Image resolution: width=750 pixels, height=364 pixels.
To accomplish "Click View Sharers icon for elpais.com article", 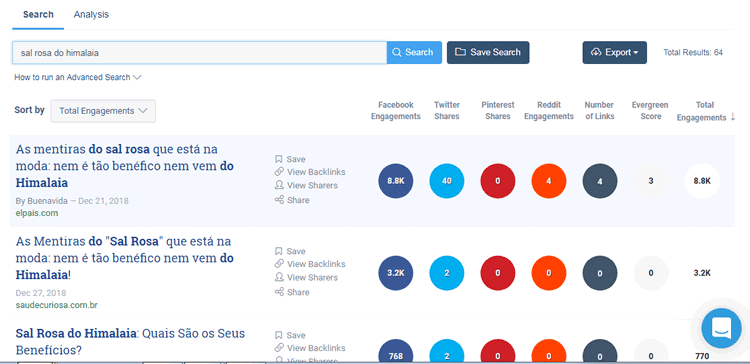I will [x=279, y=185].
